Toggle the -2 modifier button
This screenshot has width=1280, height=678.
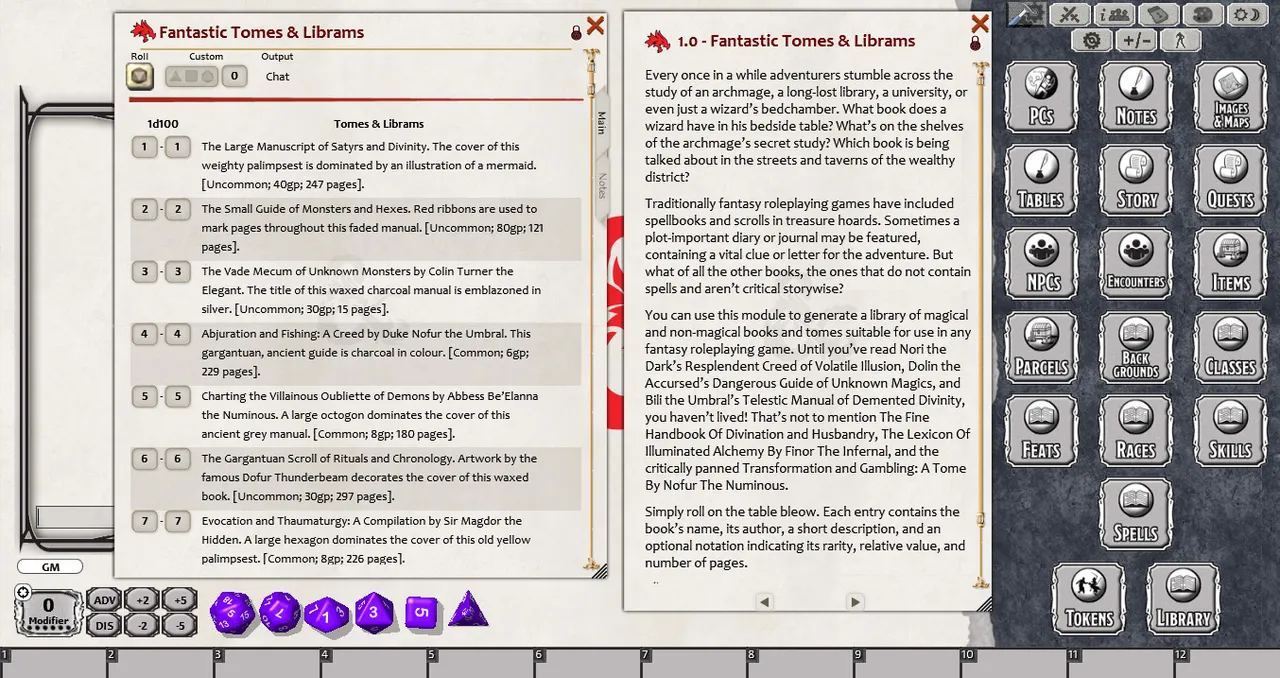click(143, 625)
